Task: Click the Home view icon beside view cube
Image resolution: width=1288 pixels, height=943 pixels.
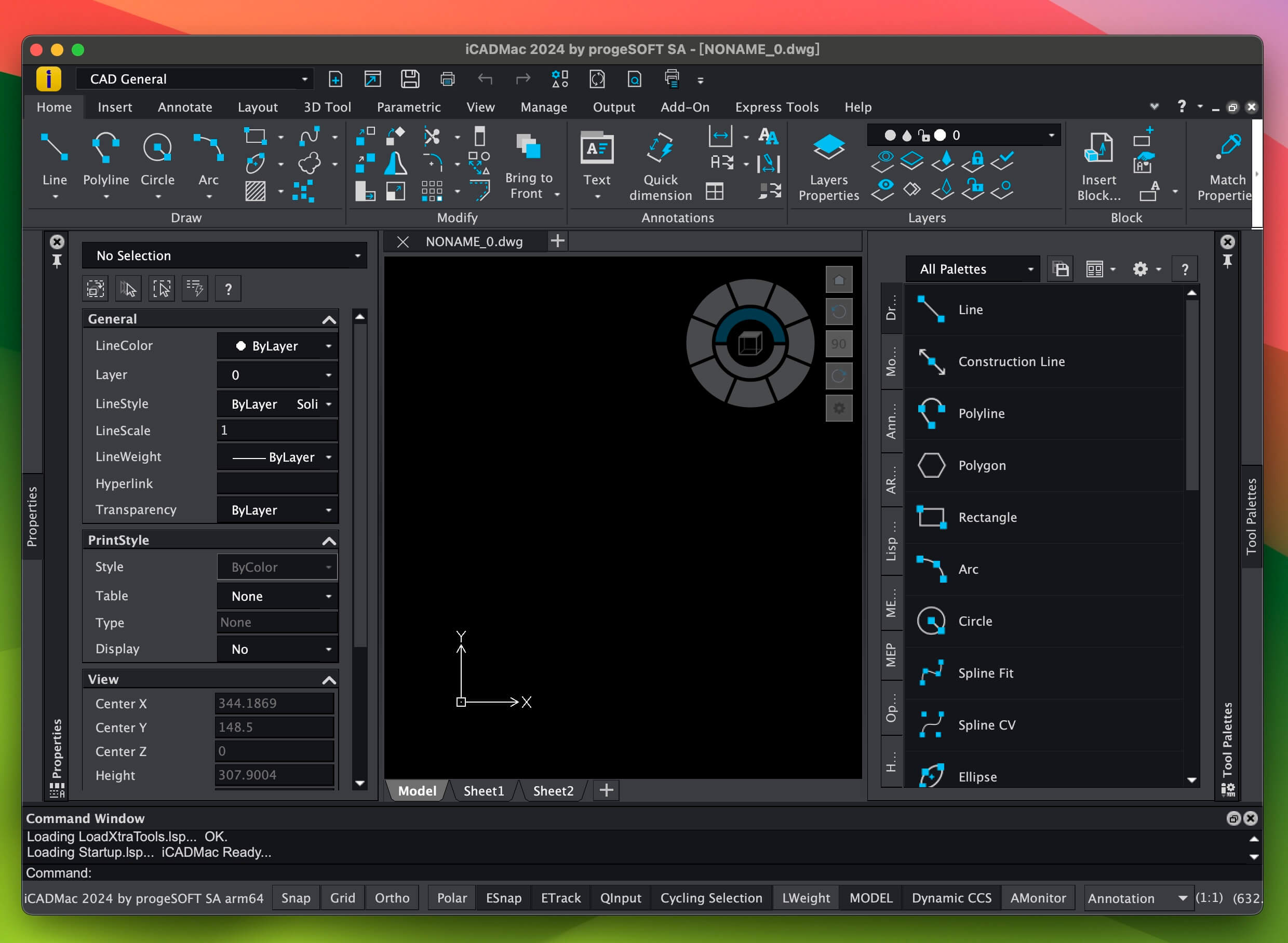Action: 839,280
